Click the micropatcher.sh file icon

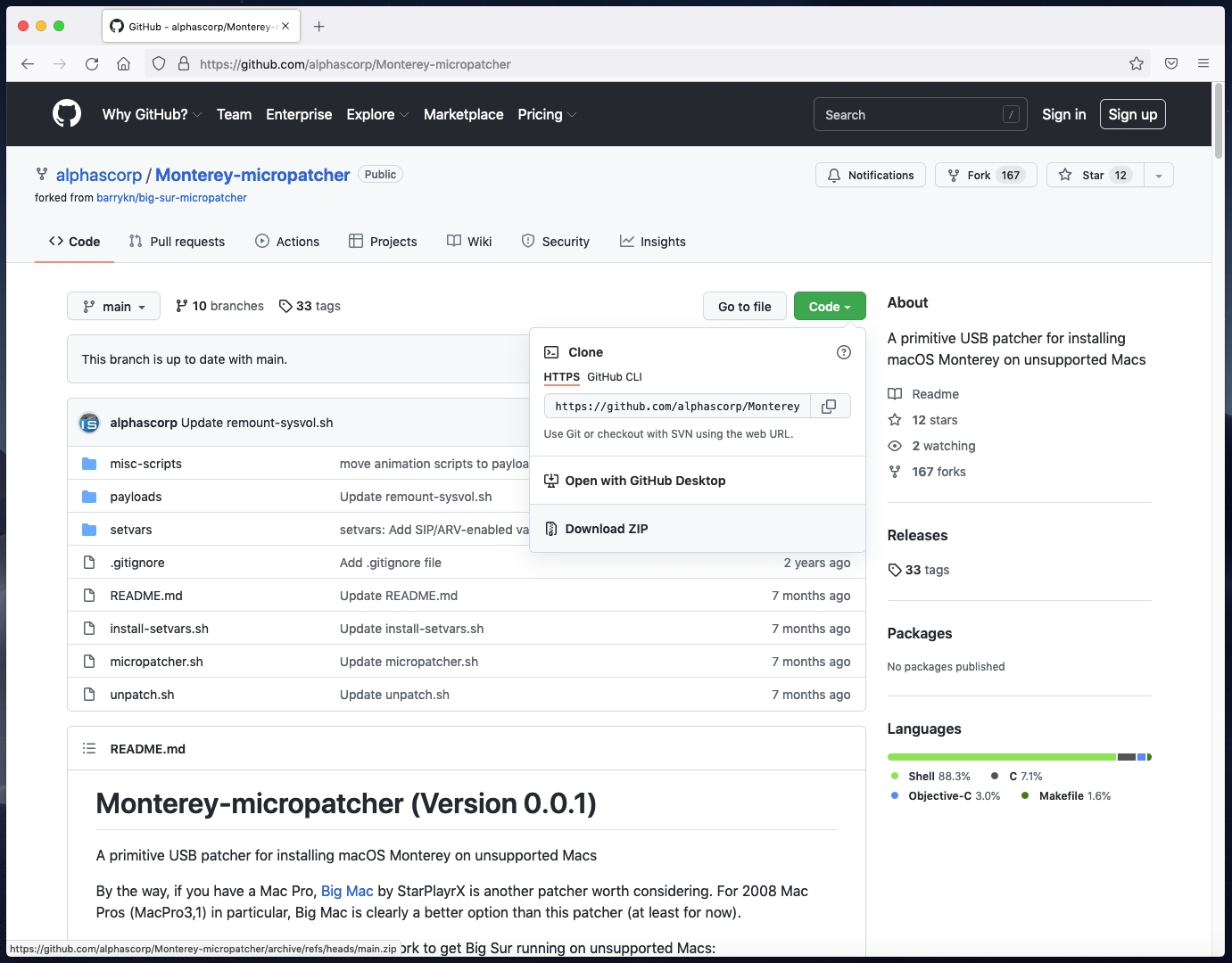pos(89,662)
